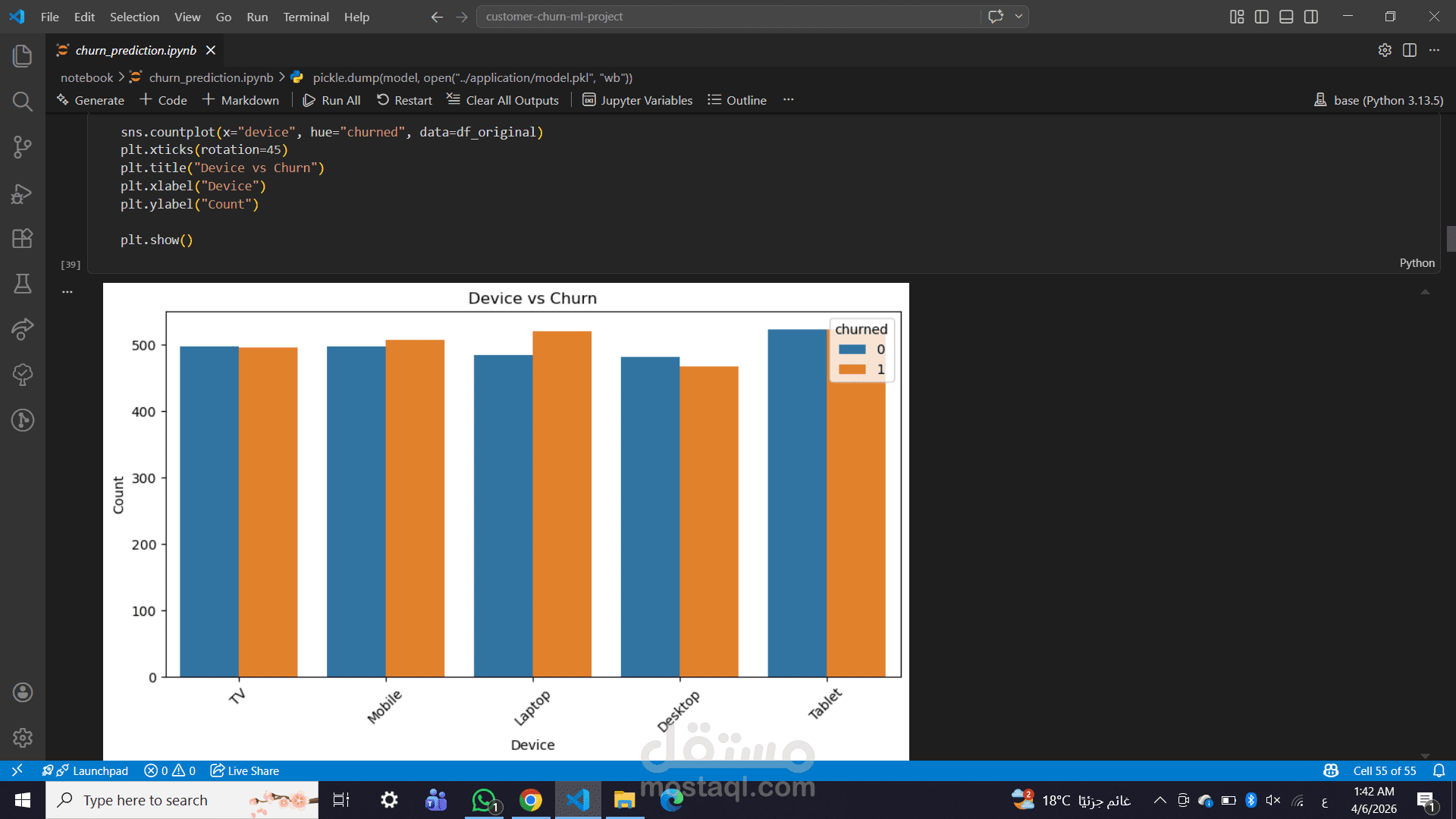Expand the chat dropdown arrow in title bar
The height and width of the screenshot is (819, 1456).
pyautogui.click(x=1018, y=17)
